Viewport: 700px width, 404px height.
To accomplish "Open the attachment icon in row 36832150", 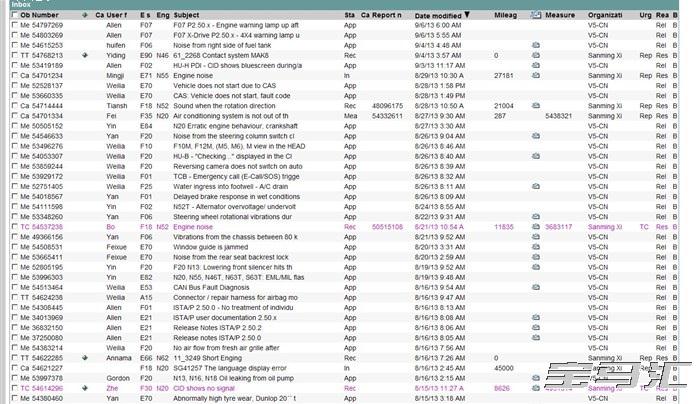I will tap(536, 328).
